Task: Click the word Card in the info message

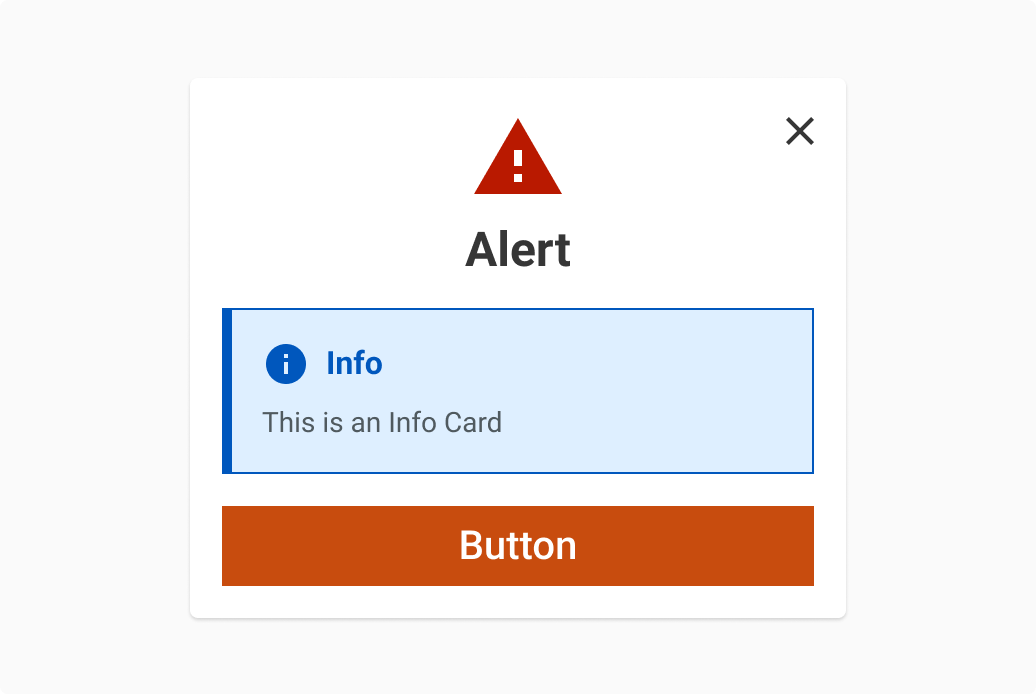Action: [x=473, y=422]
